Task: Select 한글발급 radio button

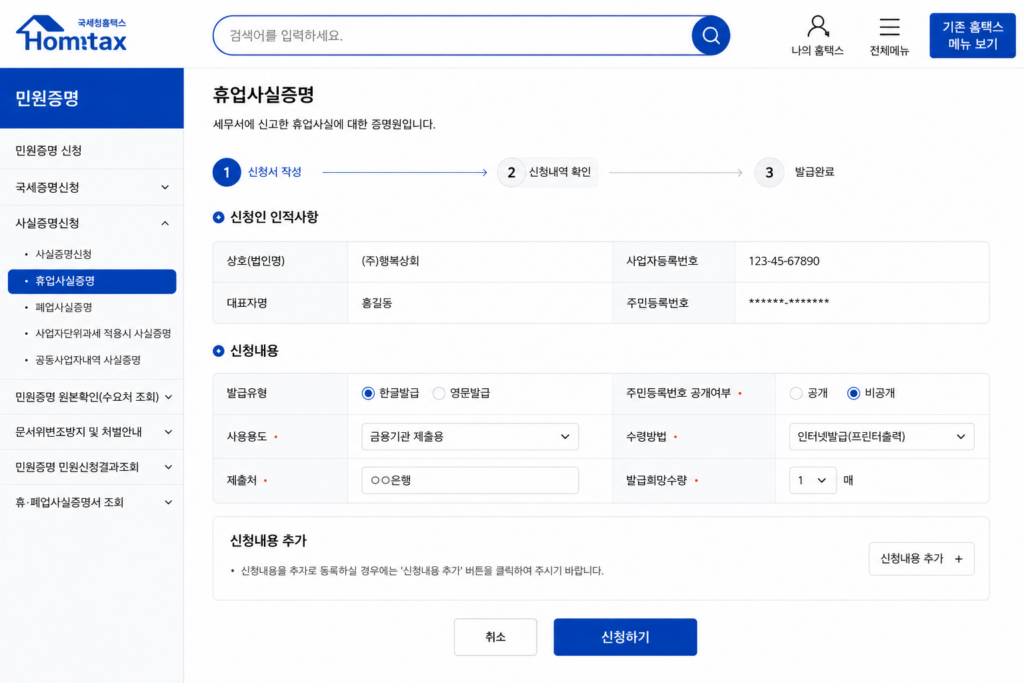Action: pyautogui.click(x=368, y=393)
